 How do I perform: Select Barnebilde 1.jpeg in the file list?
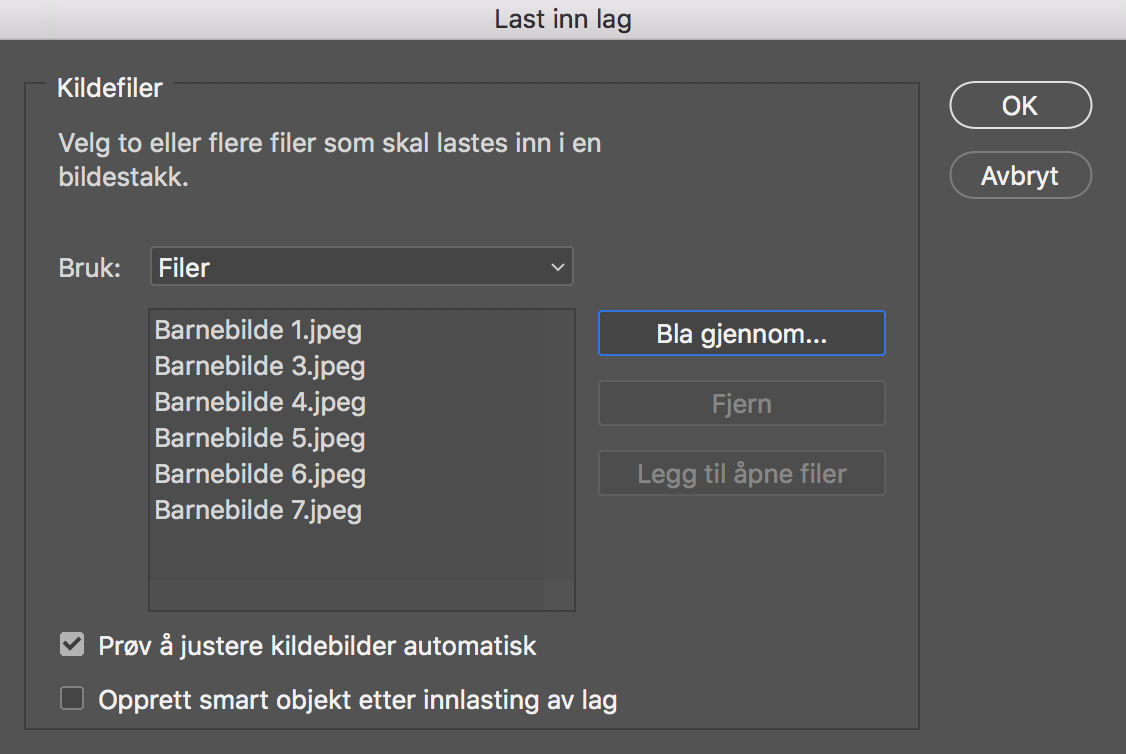pos(258,330)
